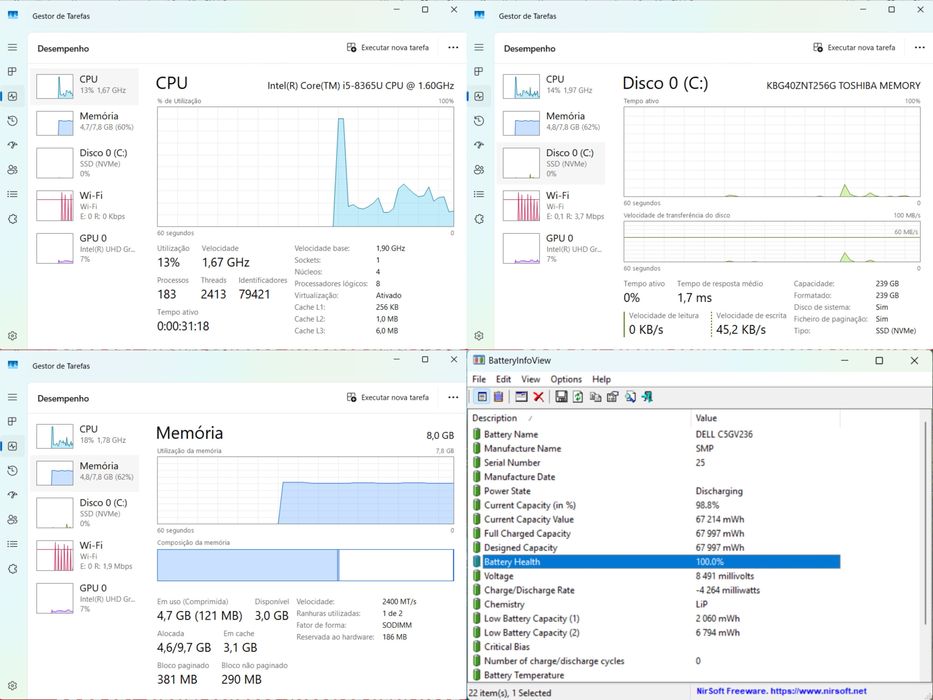Image resolution: width=933 pixels, height=700 pixels.
Task: Open Find icon in BatteryInfoView toolbar
Action: [630, 397]
